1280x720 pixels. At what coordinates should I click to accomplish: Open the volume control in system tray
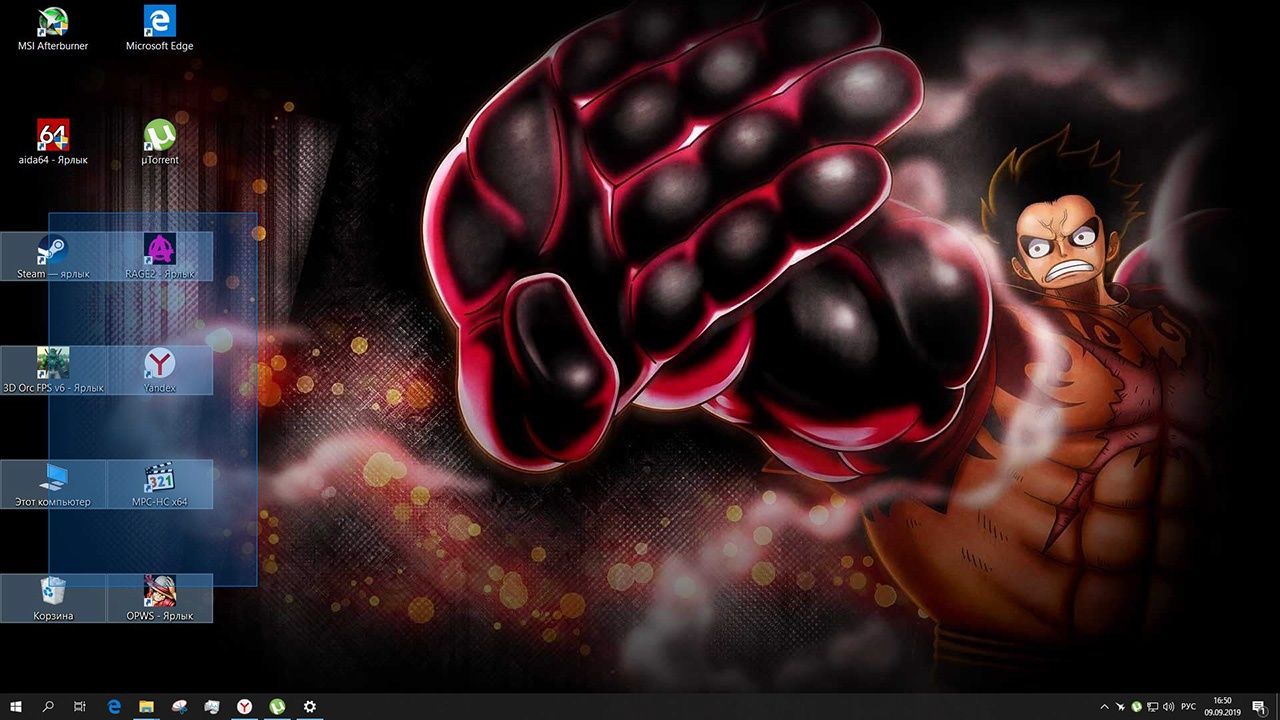pos(1169,707)
